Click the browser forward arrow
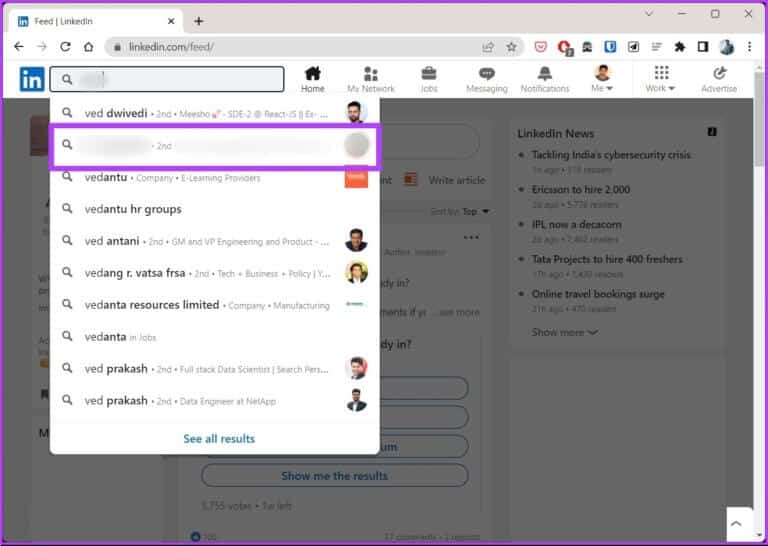This screenshot has height=546, width=768. coord(42,47)
